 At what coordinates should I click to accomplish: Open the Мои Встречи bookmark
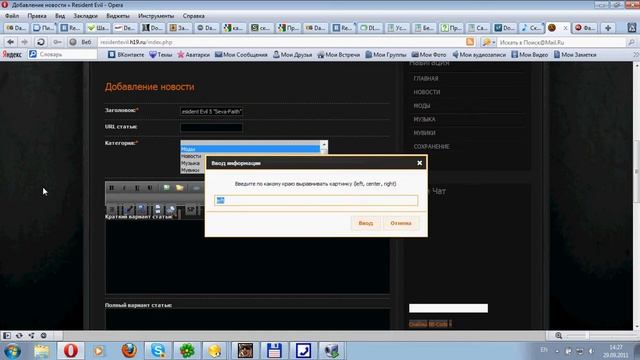(x=339, y=55)
